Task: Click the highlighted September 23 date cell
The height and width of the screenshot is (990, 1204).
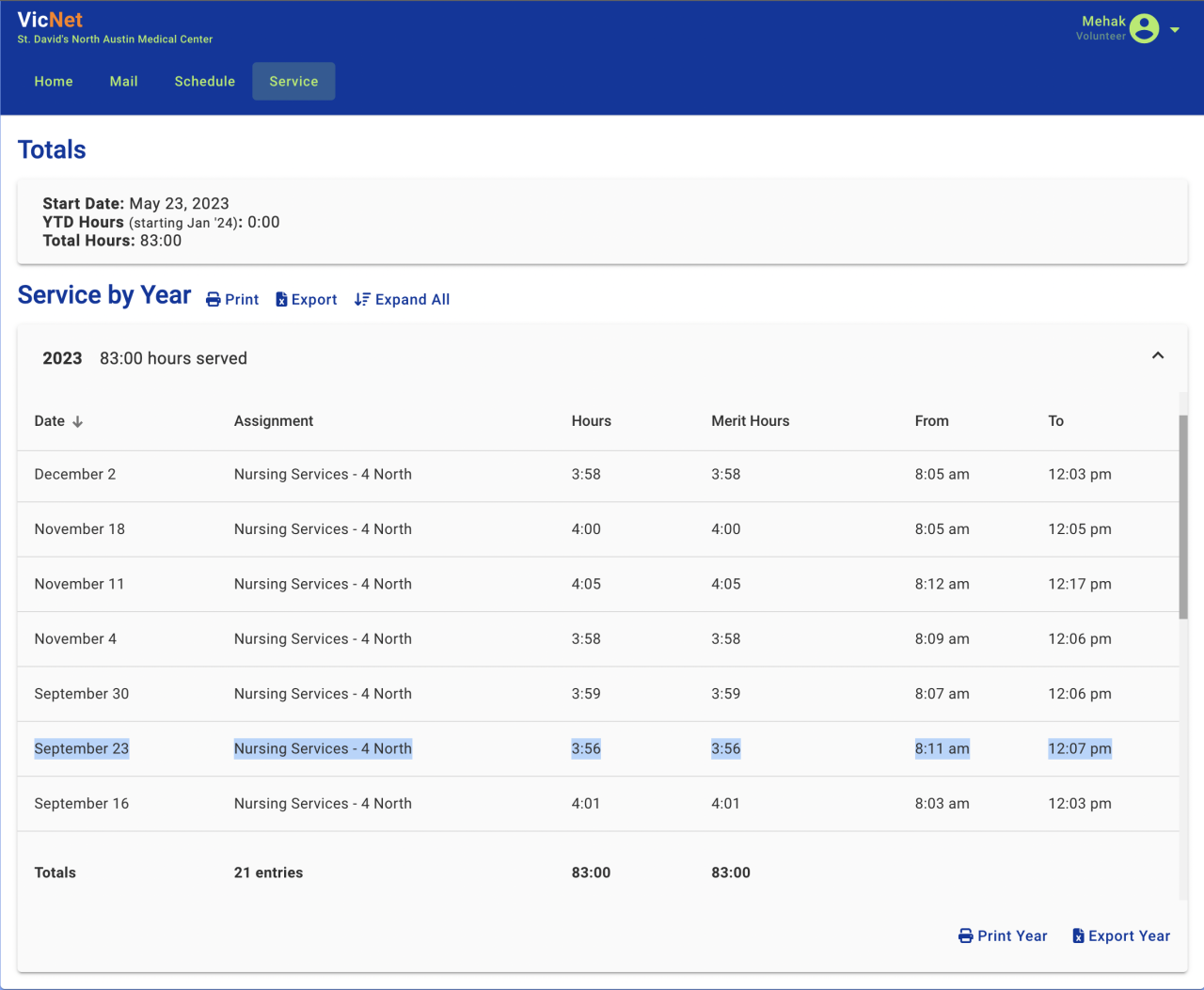Action: point(82,749)
